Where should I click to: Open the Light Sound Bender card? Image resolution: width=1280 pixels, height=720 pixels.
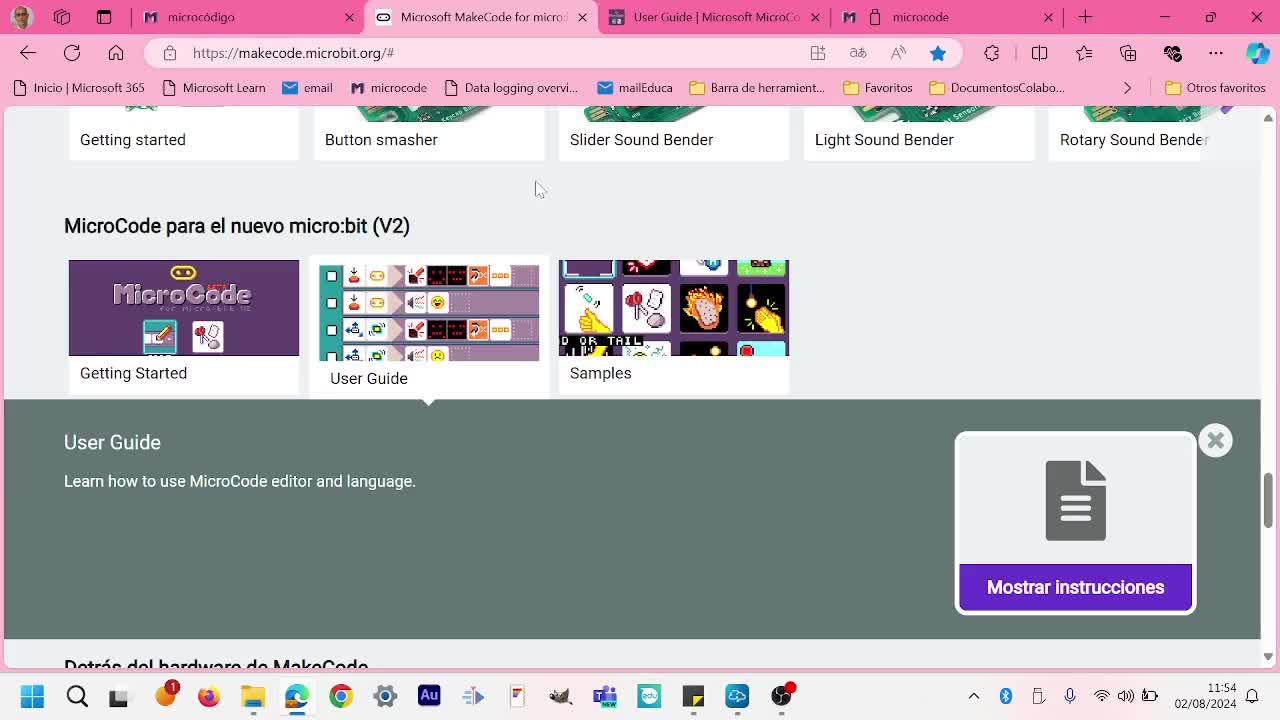coord(919,133)
